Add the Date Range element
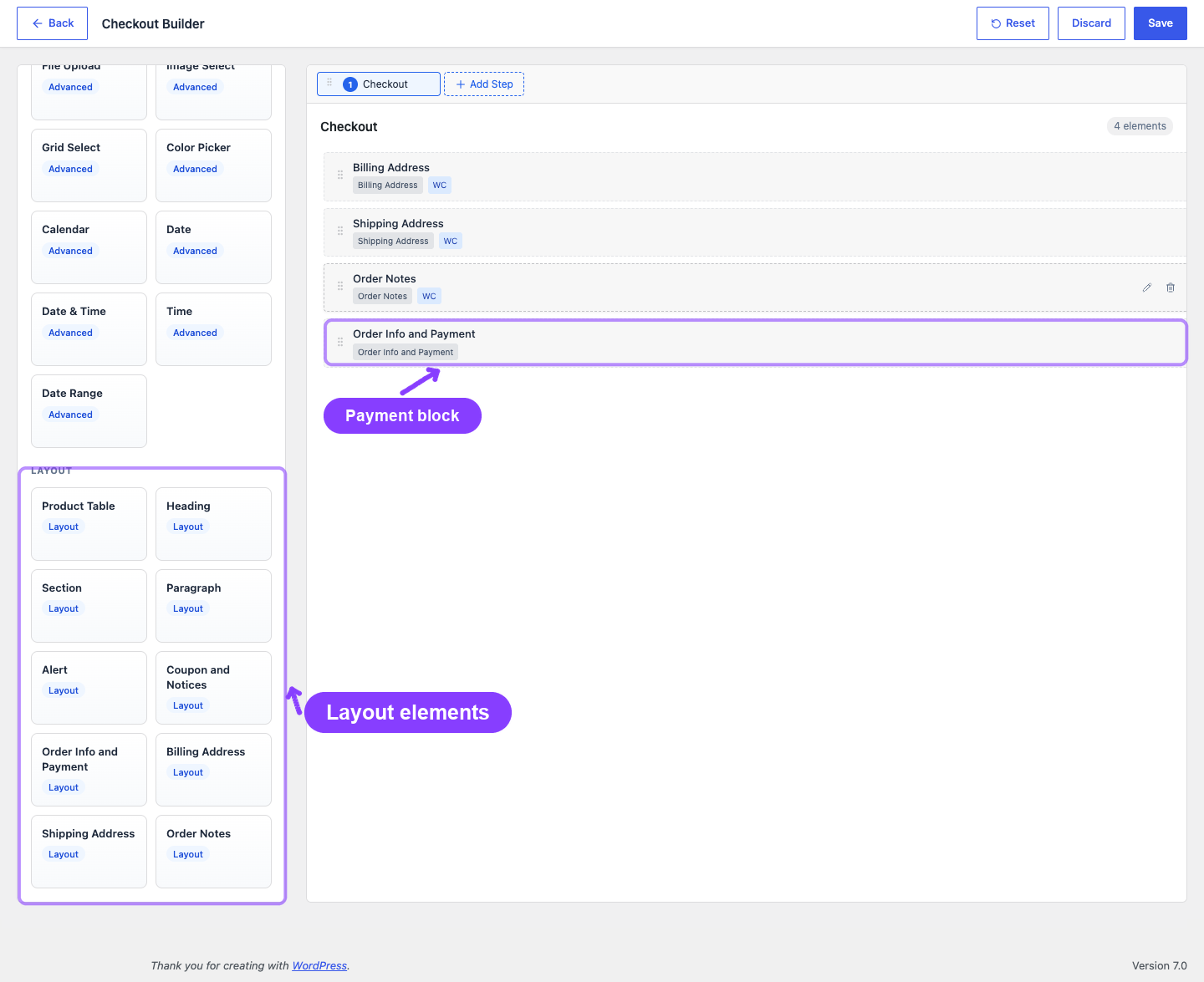This screenshot has width=1204, height=982. 89,411
